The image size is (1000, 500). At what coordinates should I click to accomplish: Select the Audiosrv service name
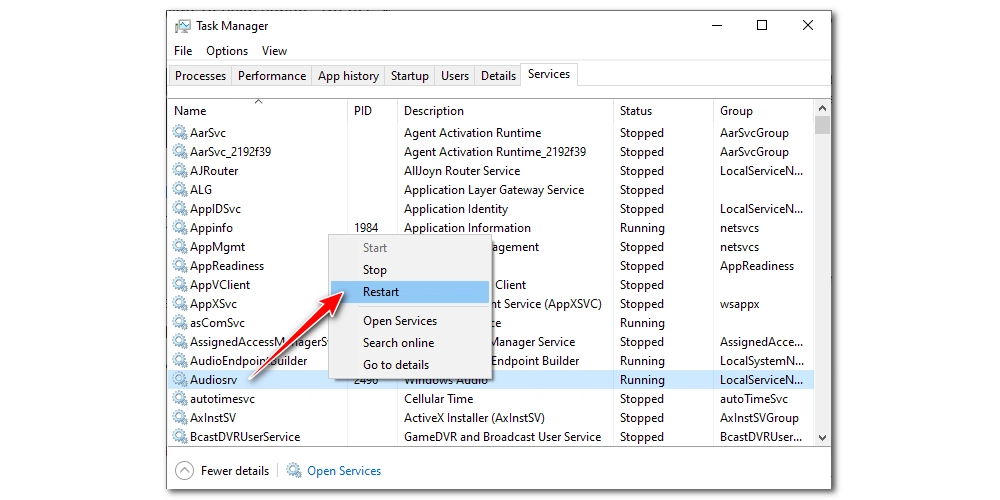pos(214,379)
